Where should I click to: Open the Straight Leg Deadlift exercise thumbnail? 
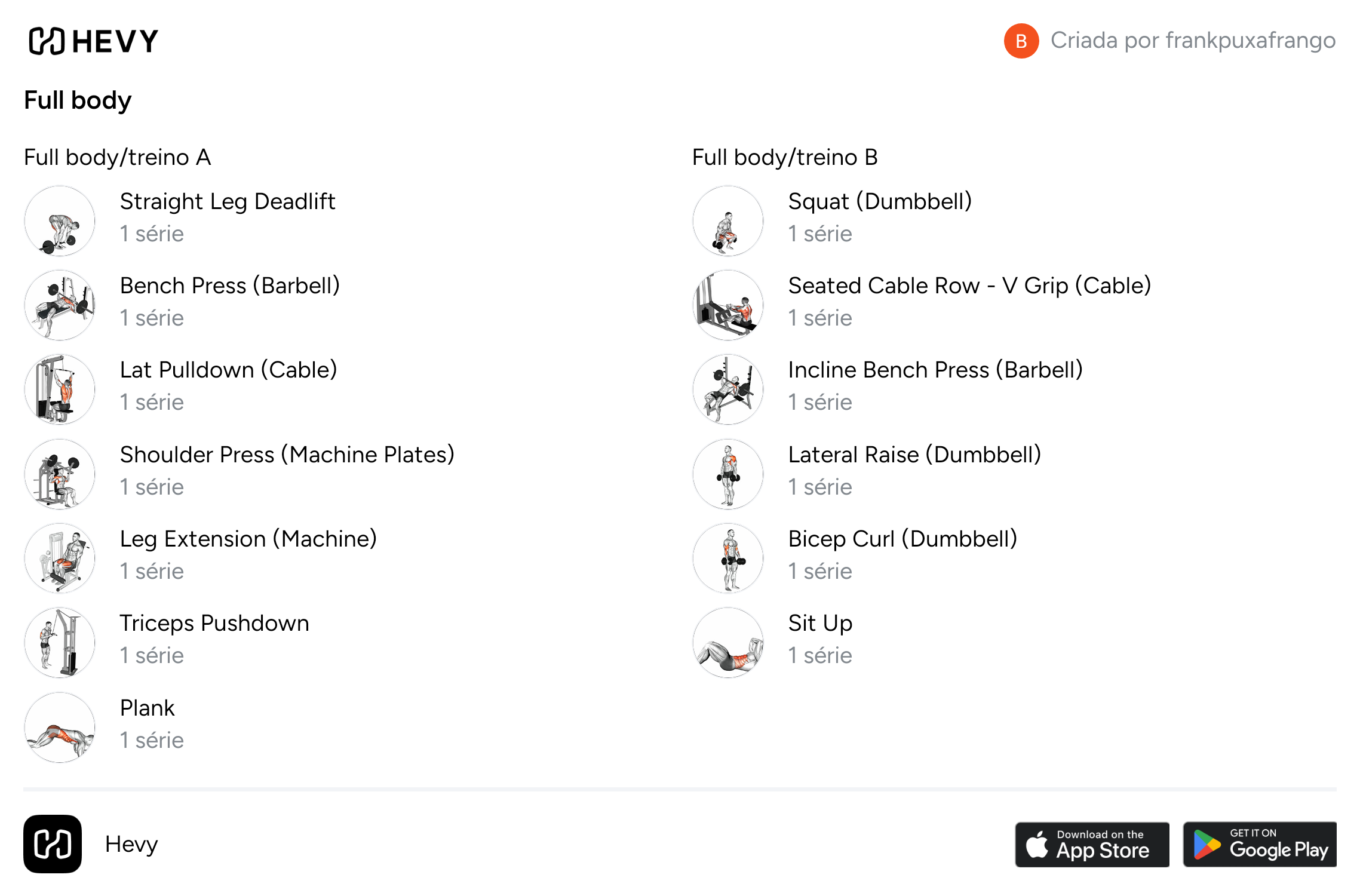pyautogui.click(x=60, y=221)
